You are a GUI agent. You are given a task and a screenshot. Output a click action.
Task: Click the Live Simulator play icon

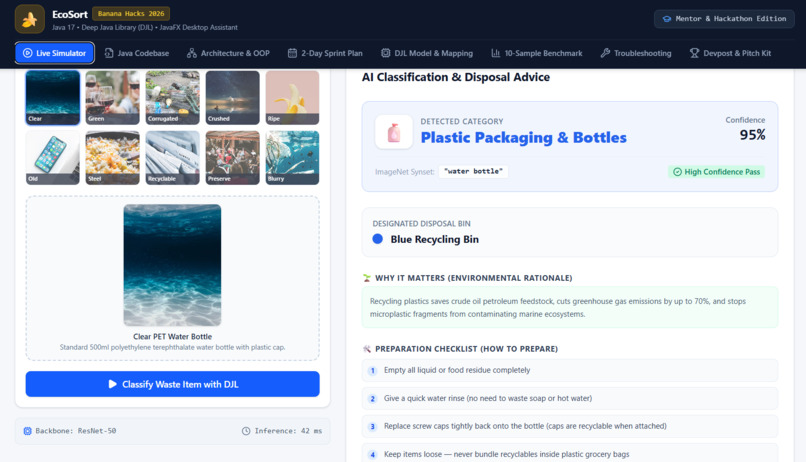click(28, 53)
